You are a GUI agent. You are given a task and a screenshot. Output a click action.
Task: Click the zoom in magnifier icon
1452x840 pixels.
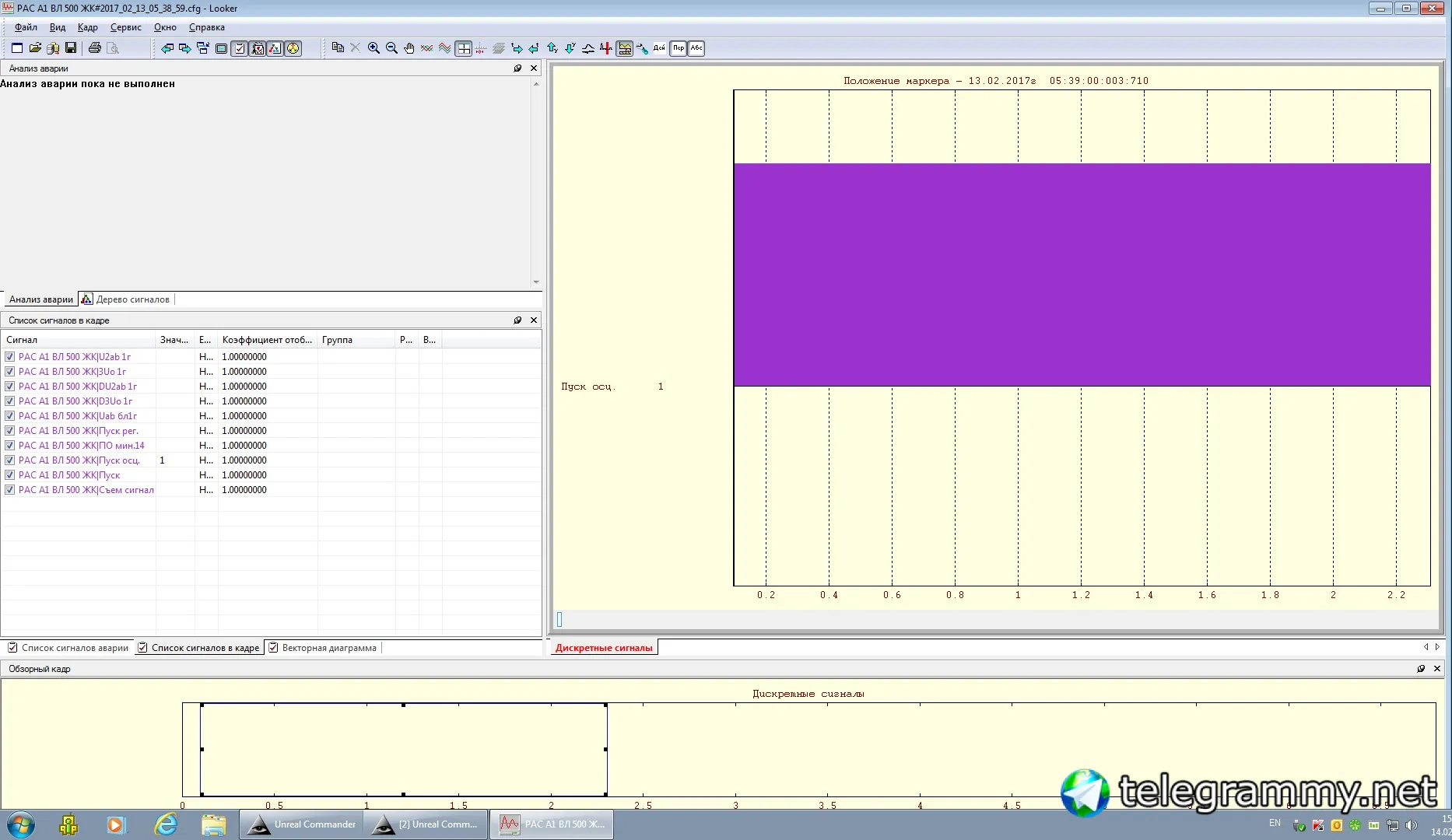(x=374, y=48)
